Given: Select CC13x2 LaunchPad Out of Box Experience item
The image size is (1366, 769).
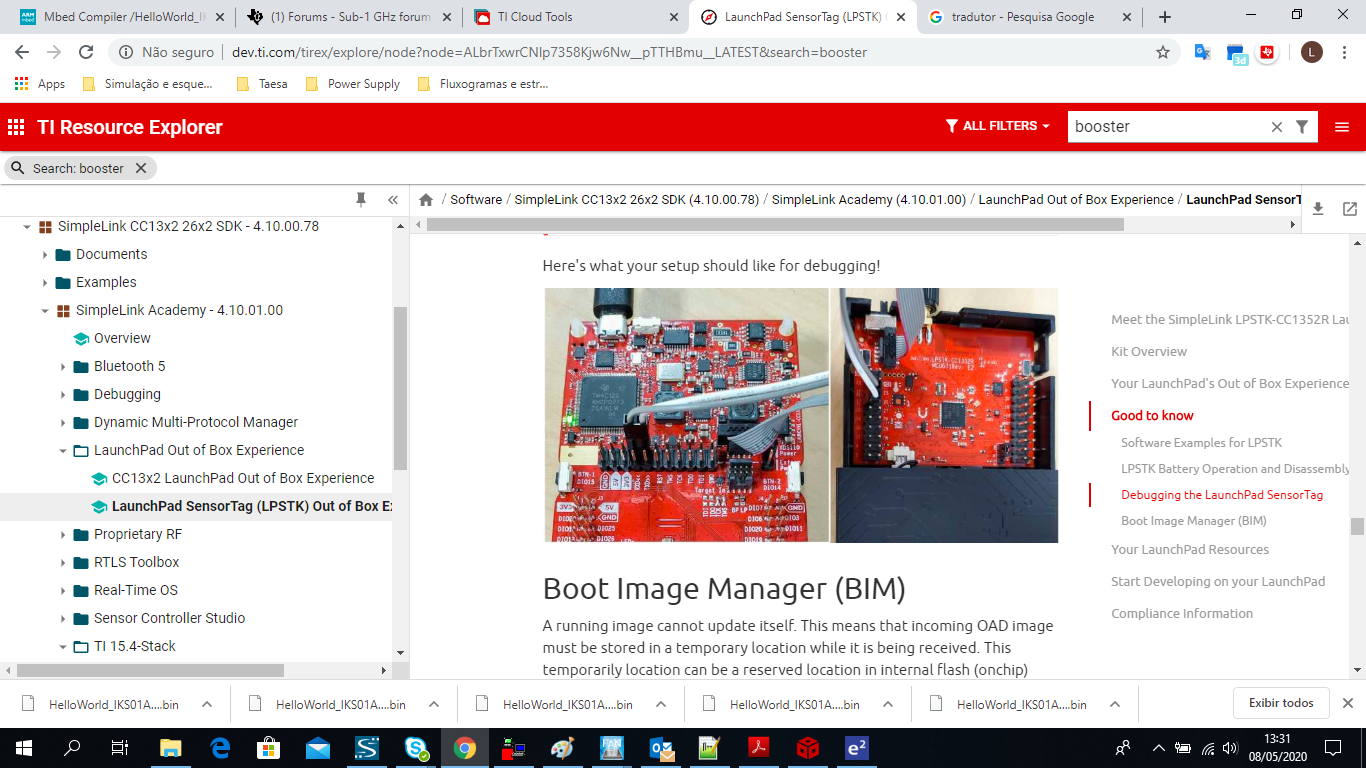Looking at the screenshot, I should click(x=243, y=478).
